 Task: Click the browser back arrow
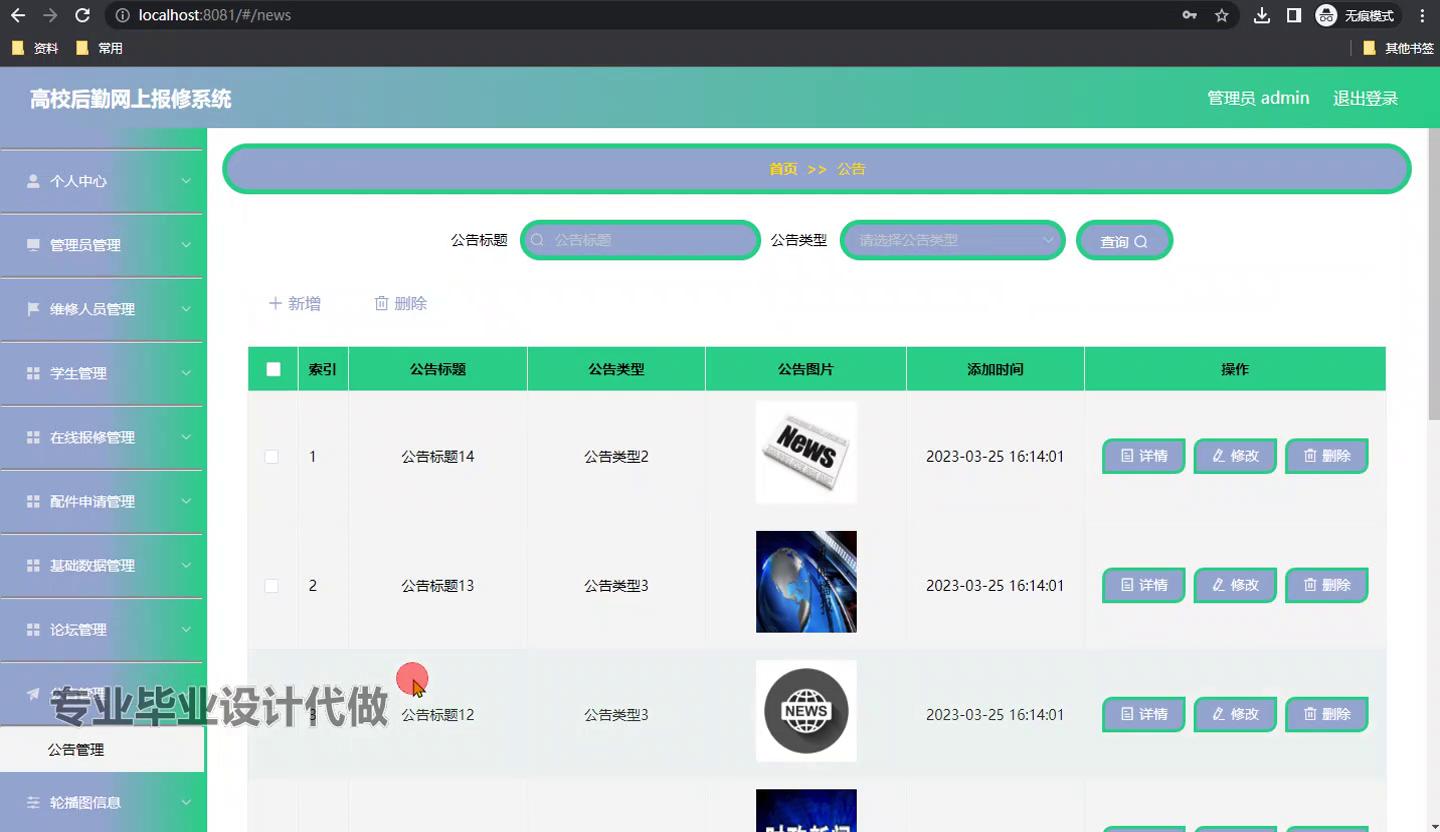pos(18,15)
